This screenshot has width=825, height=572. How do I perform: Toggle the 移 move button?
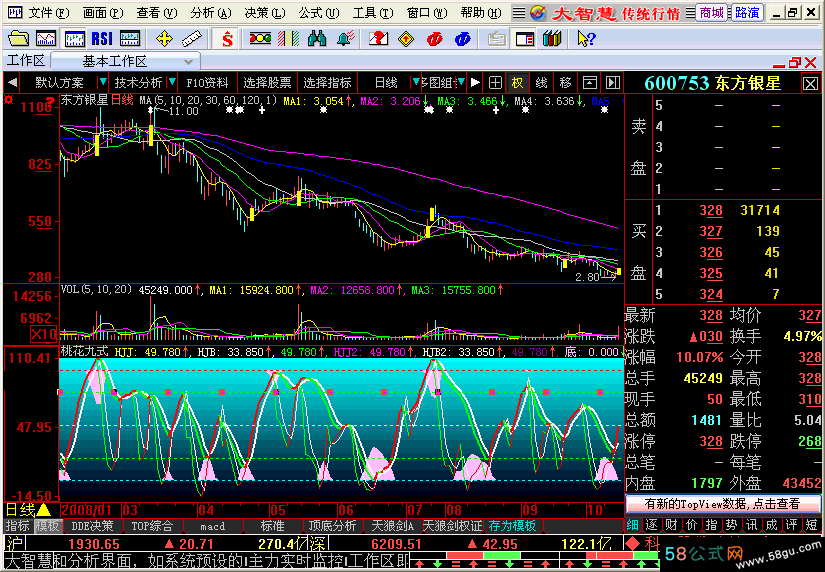[x=566, y=83]
